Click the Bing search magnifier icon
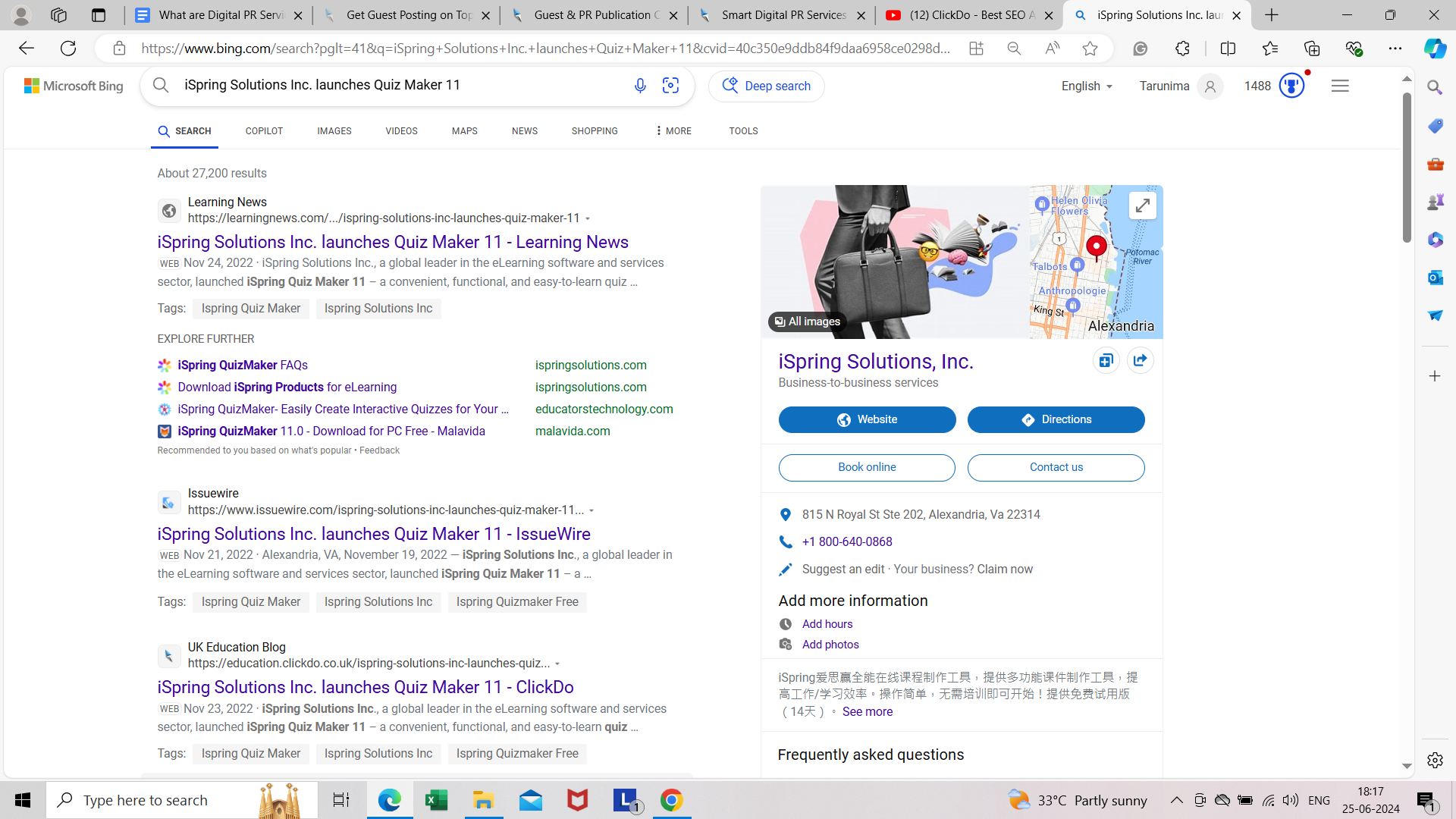This screenshot has width=1456, height=819. click(161, 85)
